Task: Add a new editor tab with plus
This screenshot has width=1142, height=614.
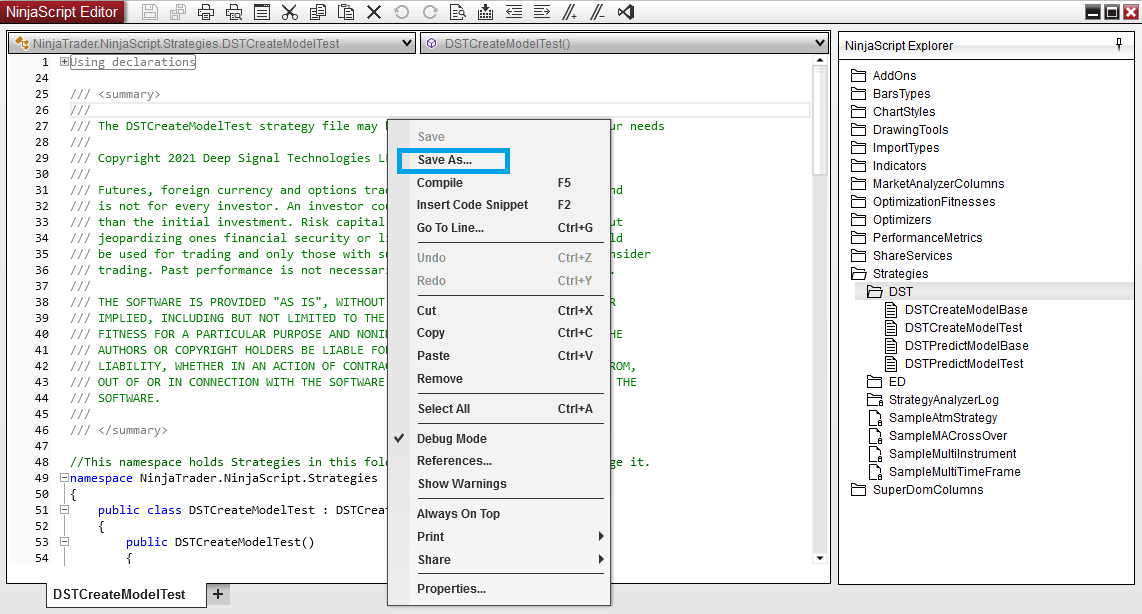Action: [x=218, y=594]
